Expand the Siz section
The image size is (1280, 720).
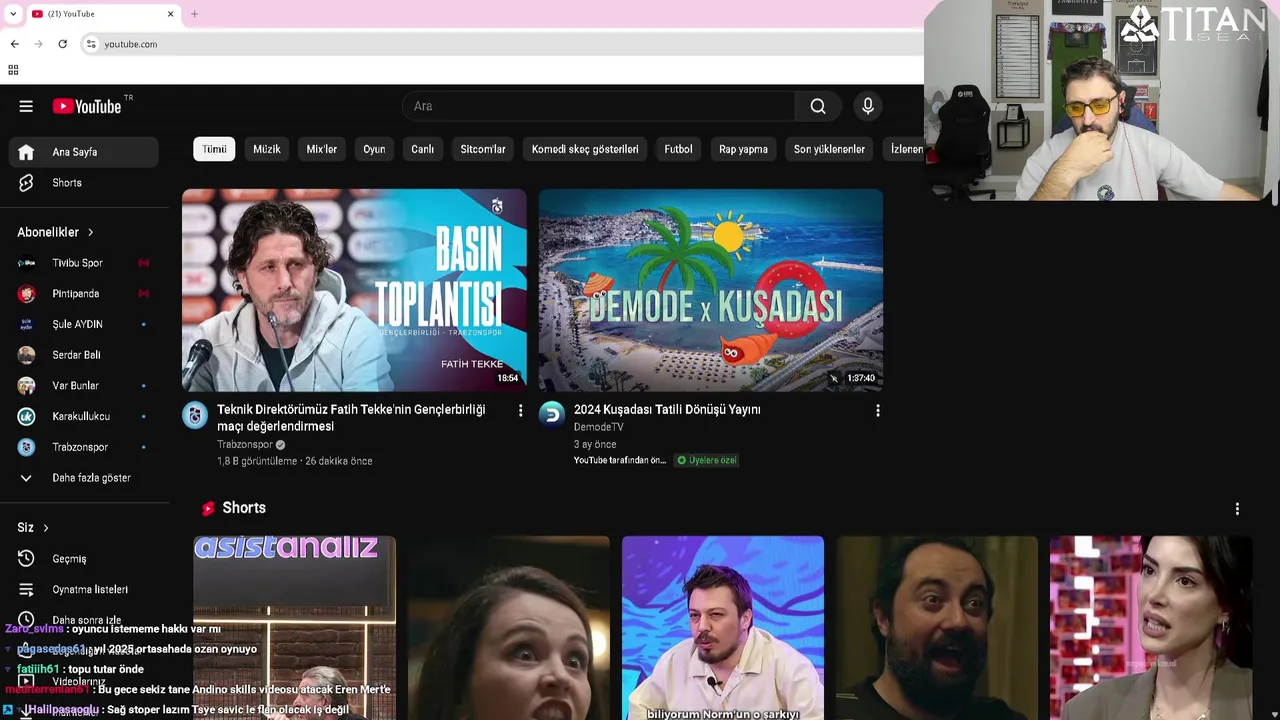pyautogui.click(x=33, y=527)
